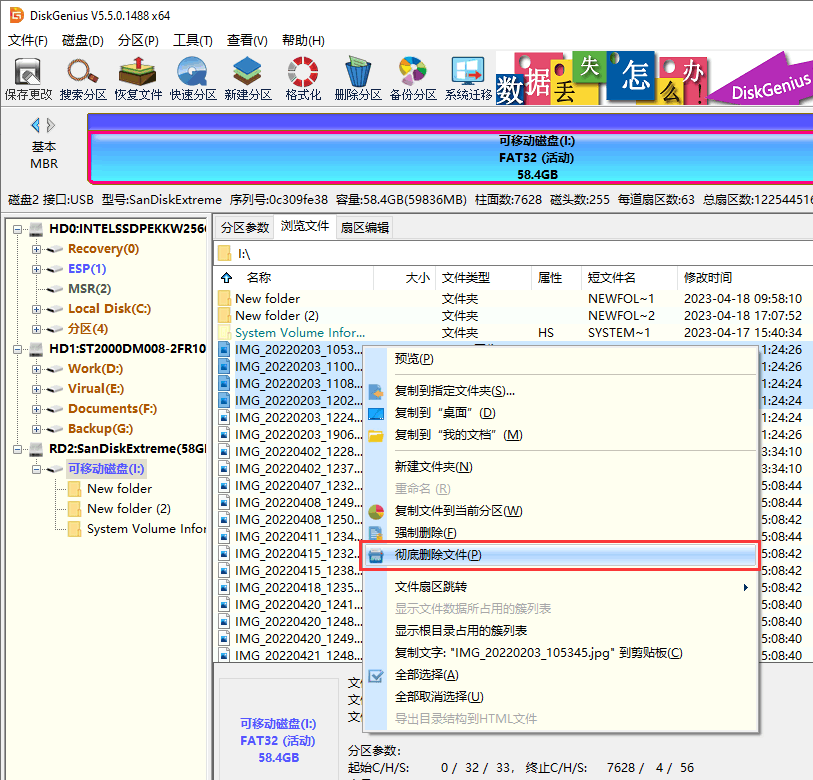Screen dimensions: 813x780
Task: Click the 删除分区 delete partition icon
Action: [358, 78]
